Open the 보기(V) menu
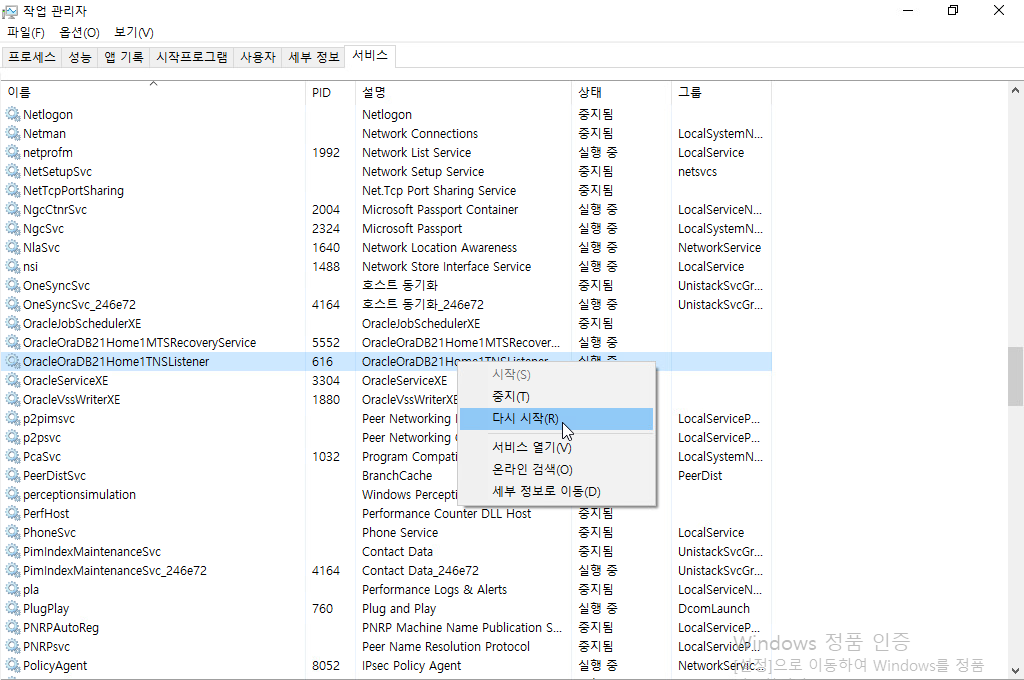Image resolution: width=1024 pixels, height=680 pixels. pyautogui.click(x=133, y=32)
